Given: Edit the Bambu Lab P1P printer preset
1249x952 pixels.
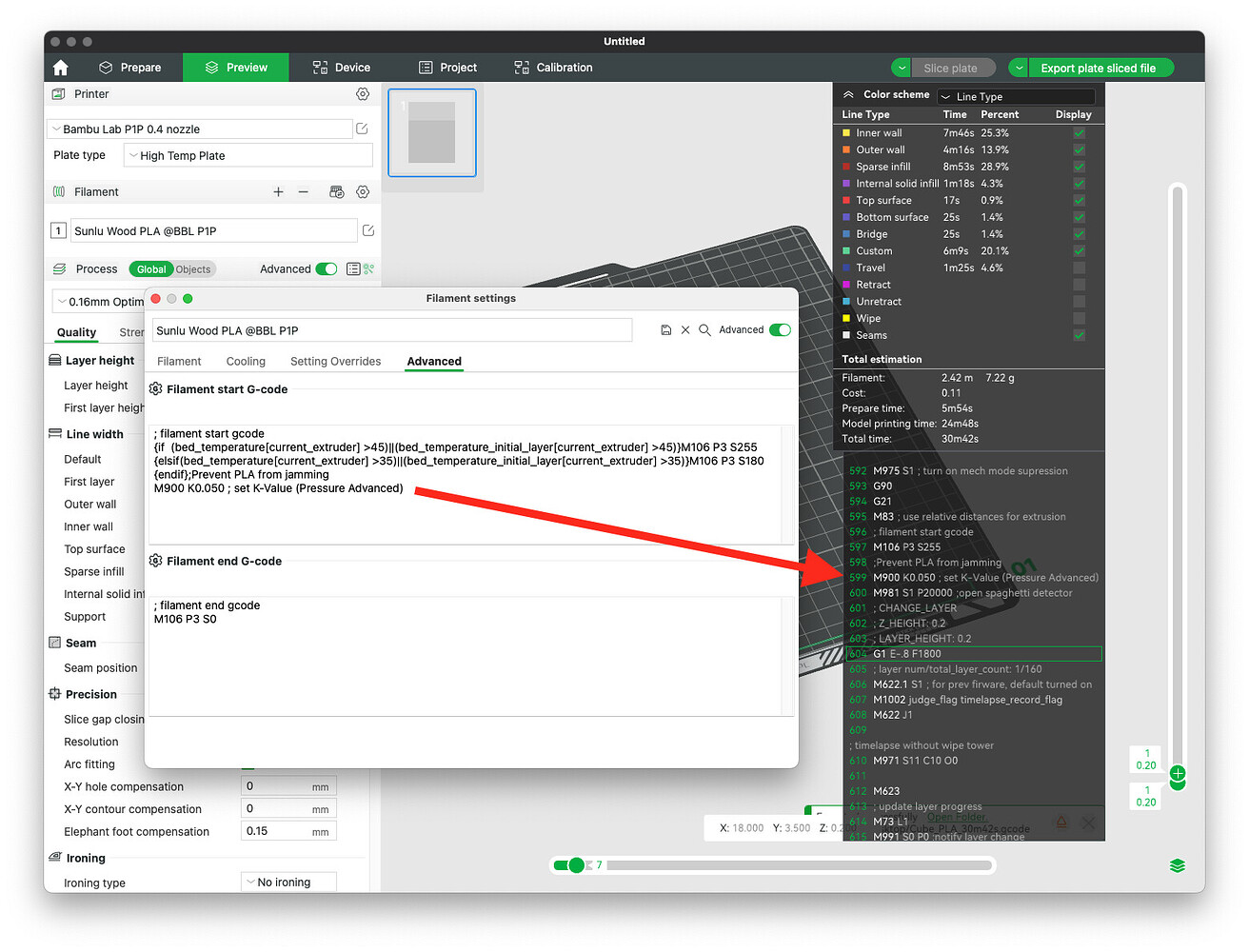Looking at the screenshot, I should 362,129.
